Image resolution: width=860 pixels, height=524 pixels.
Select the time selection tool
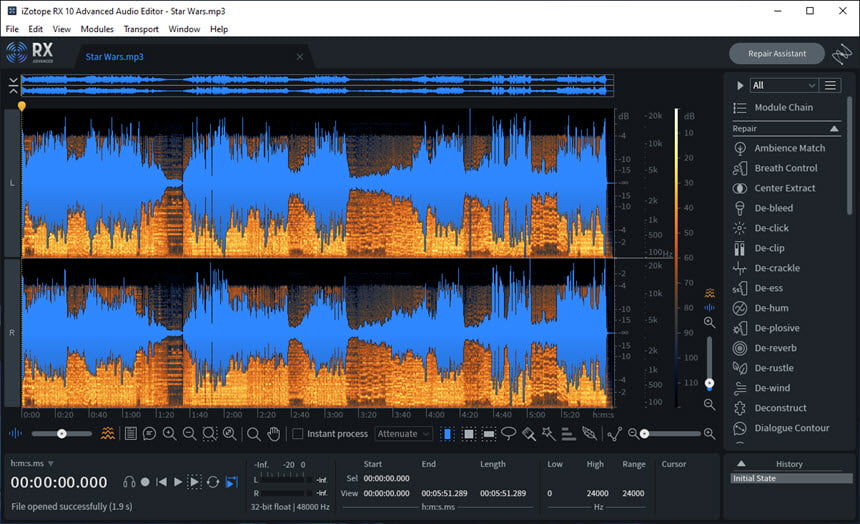click(448, 434)
